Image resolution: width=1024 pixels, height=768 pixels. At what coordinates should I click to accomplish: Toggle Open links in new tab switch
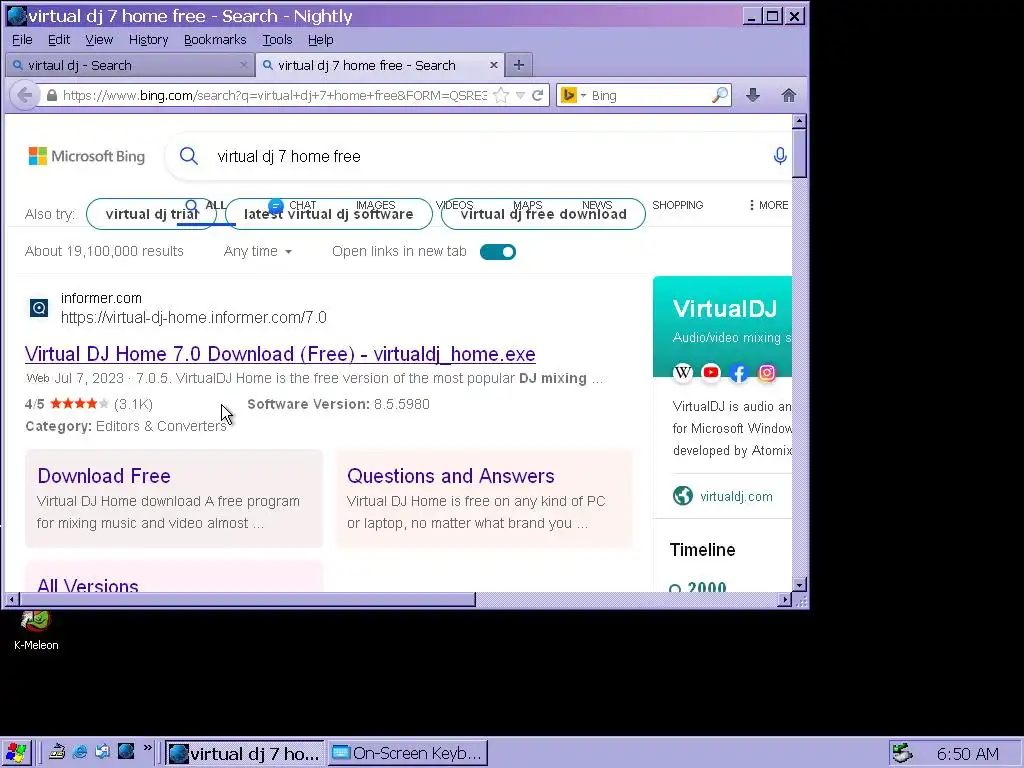(498, 251)
